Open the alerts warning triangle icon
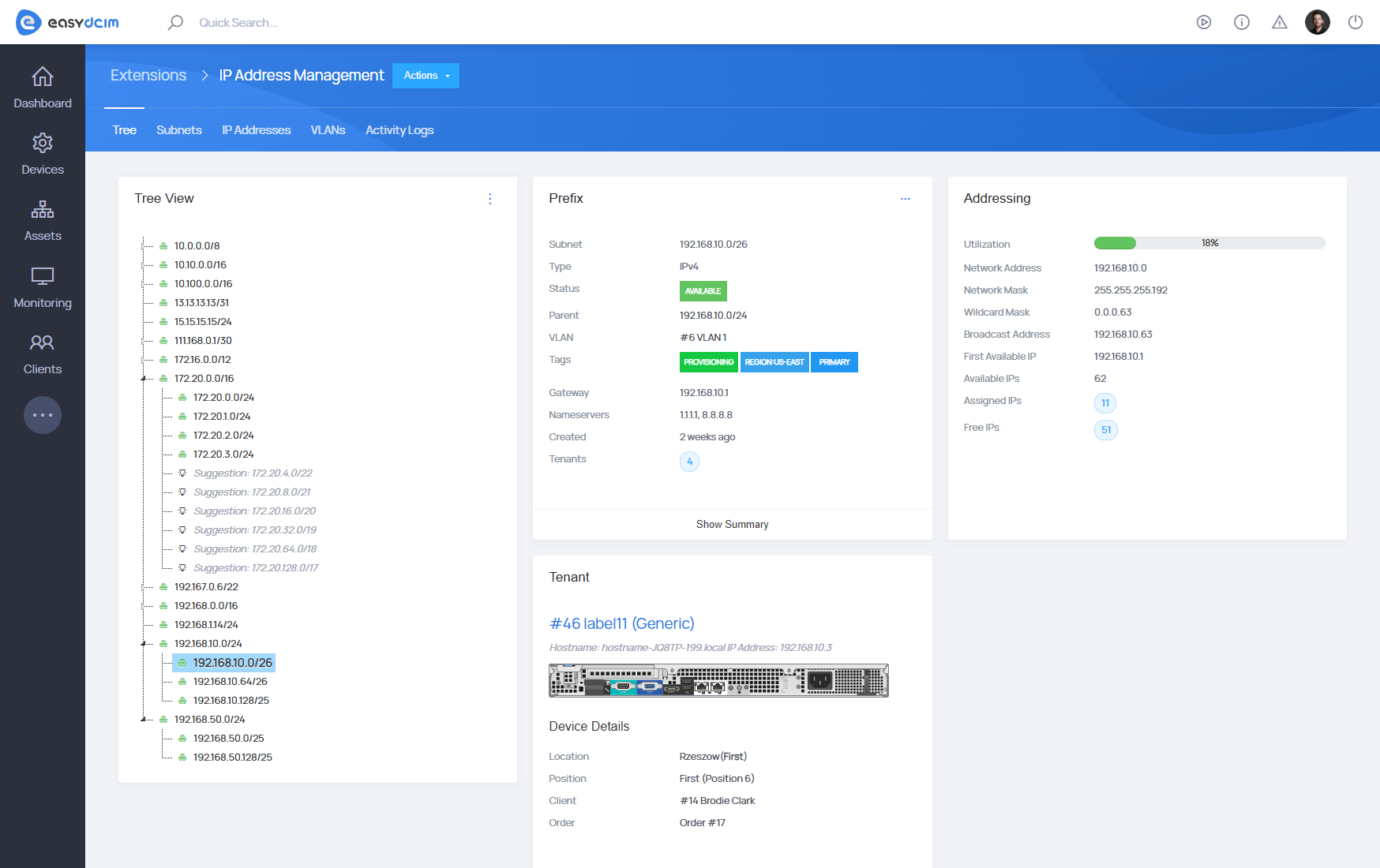 point(1279,22)
